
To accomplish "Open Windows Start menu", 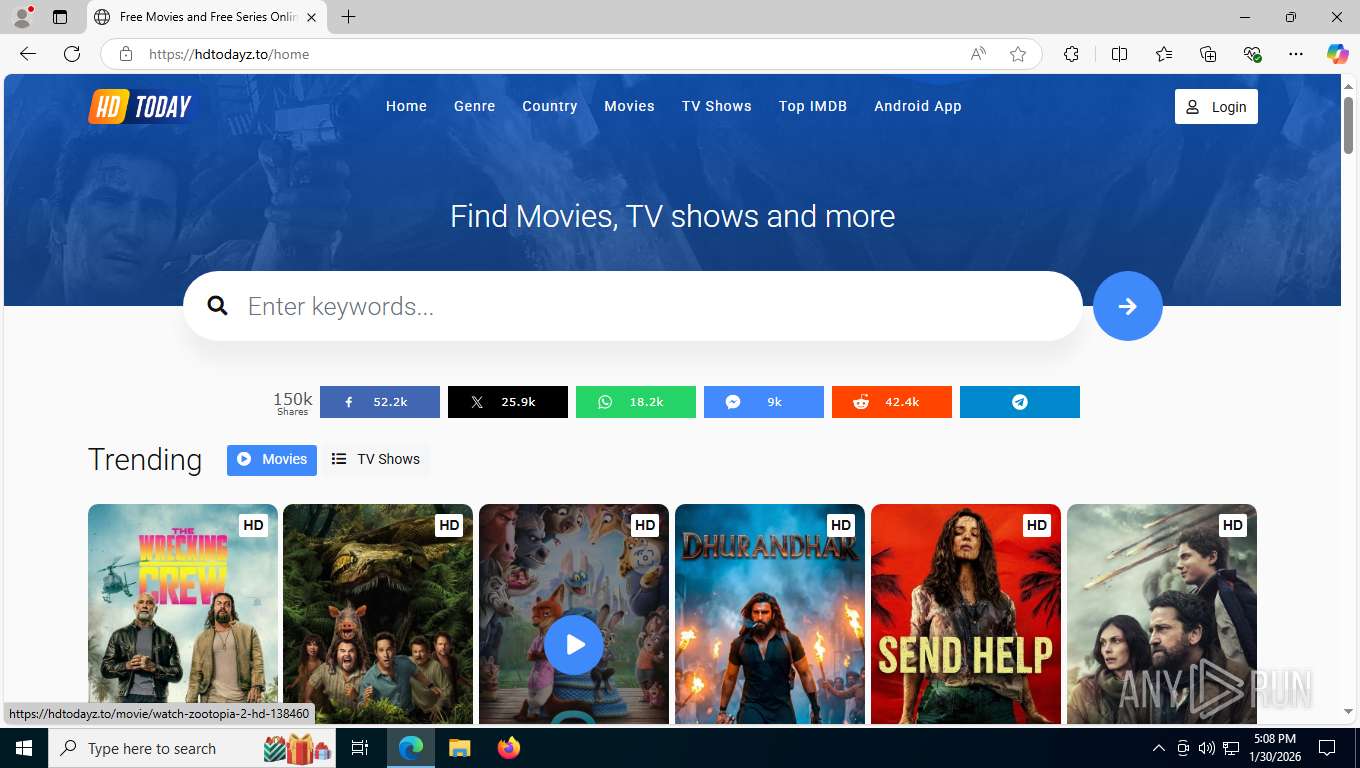I will pos(24,748).
